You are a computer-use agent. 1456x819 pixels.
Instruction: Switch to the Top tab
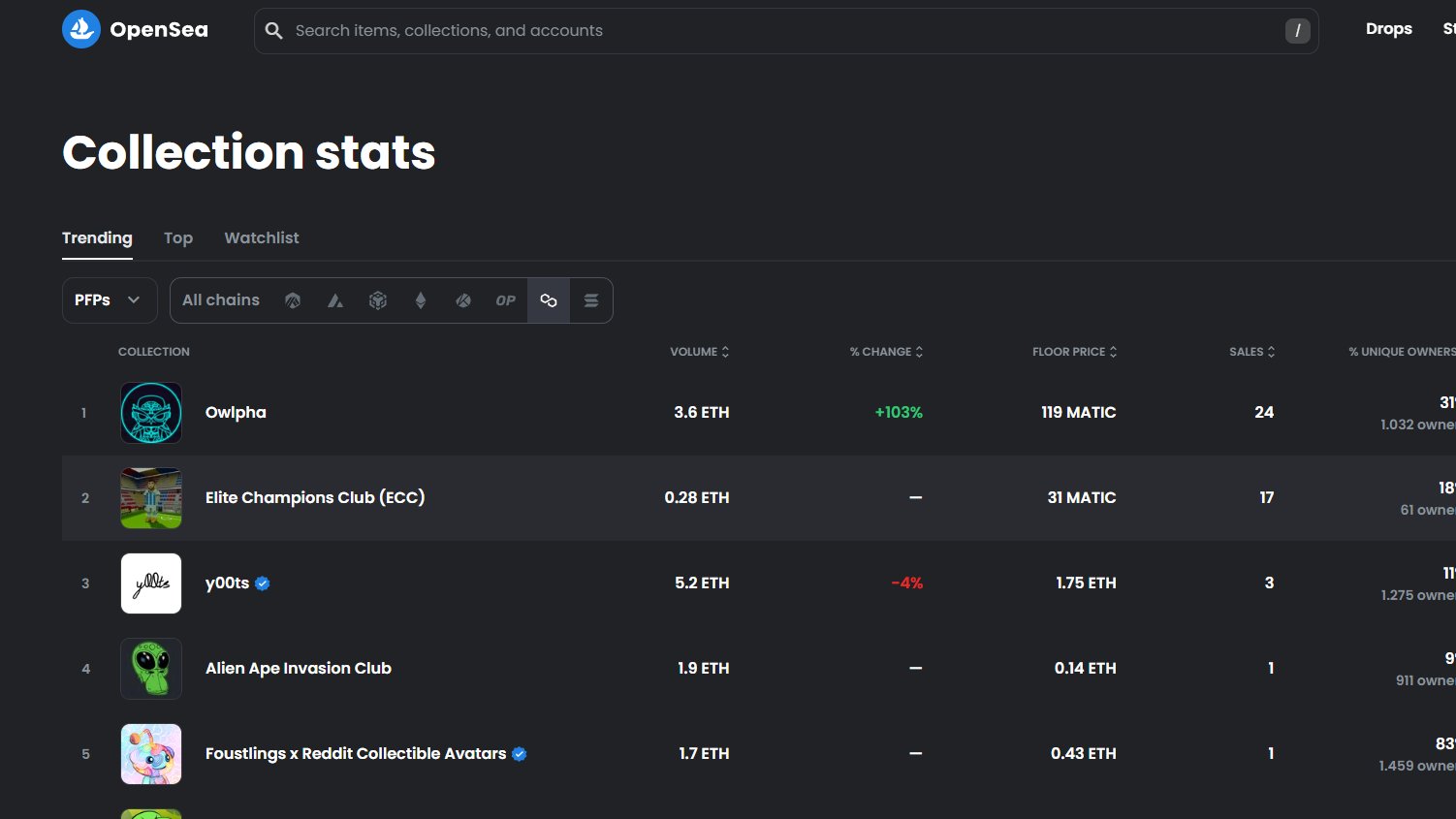click(178, 237)
